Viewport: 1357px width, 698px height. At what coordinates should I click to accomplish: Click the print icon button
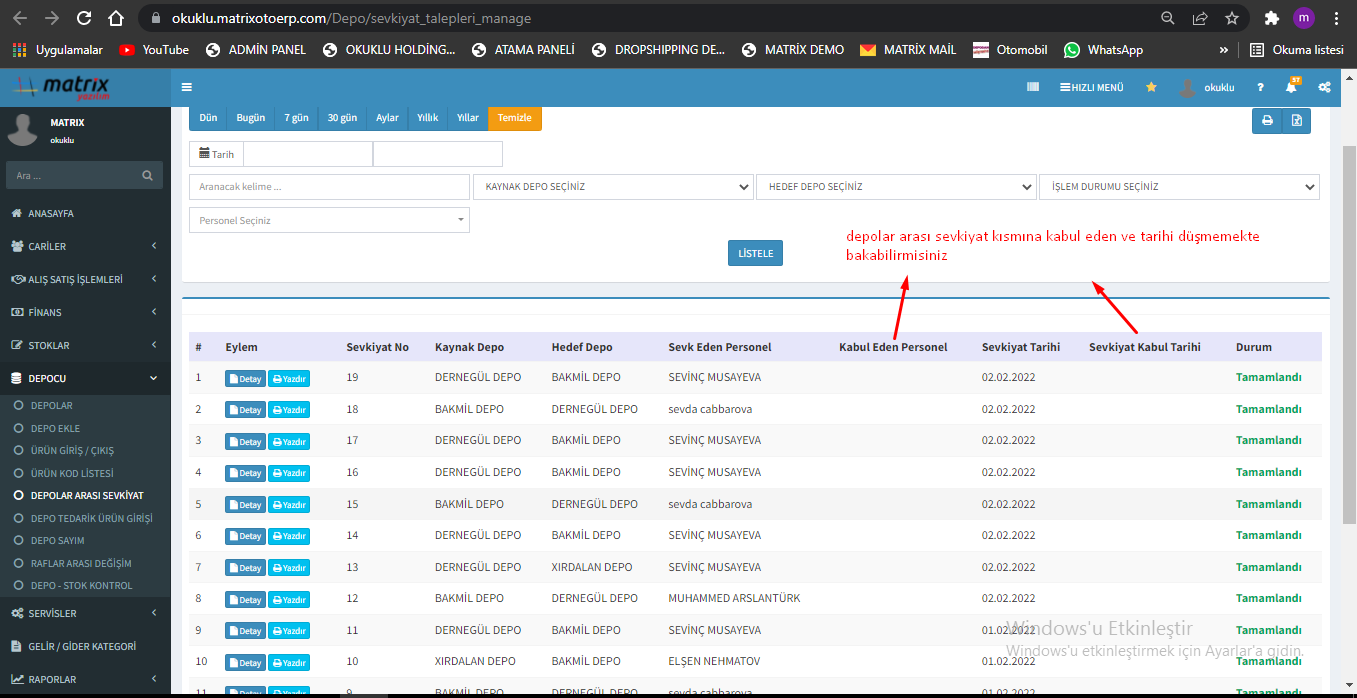[x=1267, y=121]
